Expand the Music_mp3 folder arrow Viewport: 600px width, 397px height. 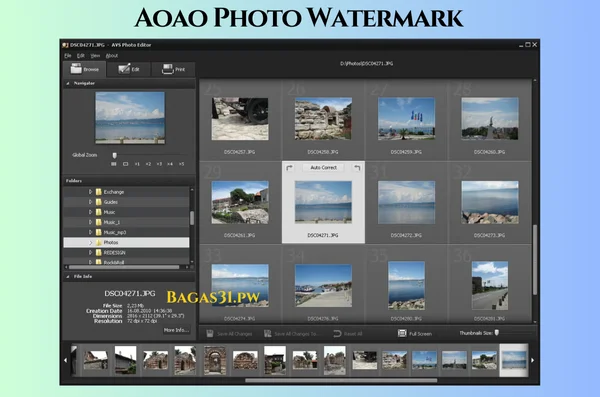[91, 232]
